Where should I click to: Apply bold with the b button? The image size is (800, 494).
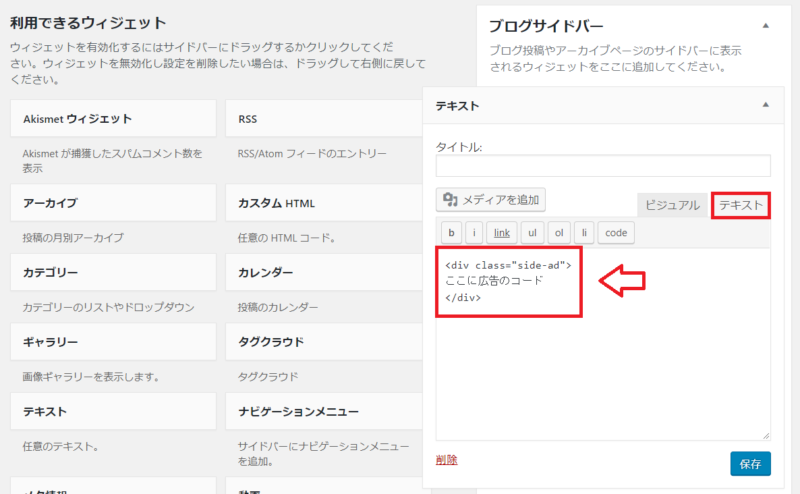451,233
